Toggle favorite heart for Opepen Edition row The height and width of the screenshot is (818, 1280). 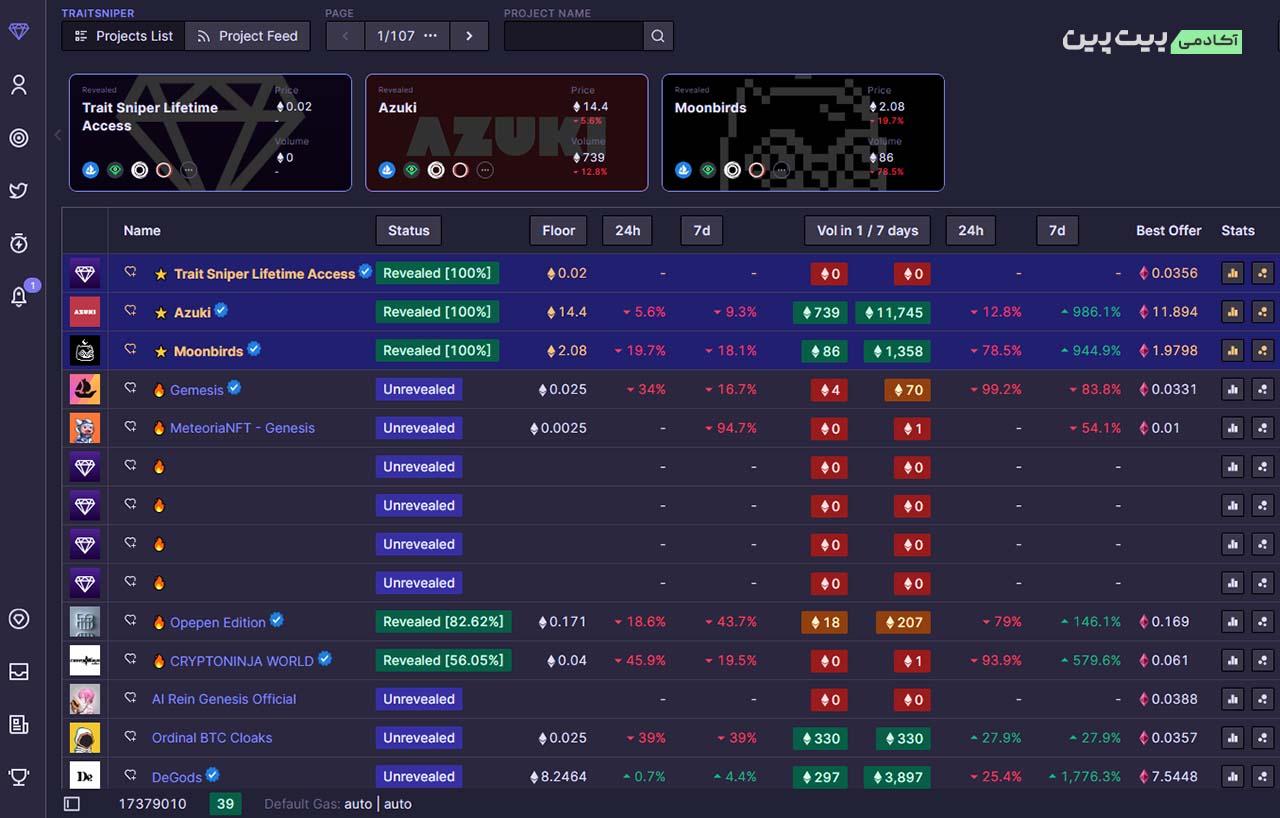pos(130,621)
